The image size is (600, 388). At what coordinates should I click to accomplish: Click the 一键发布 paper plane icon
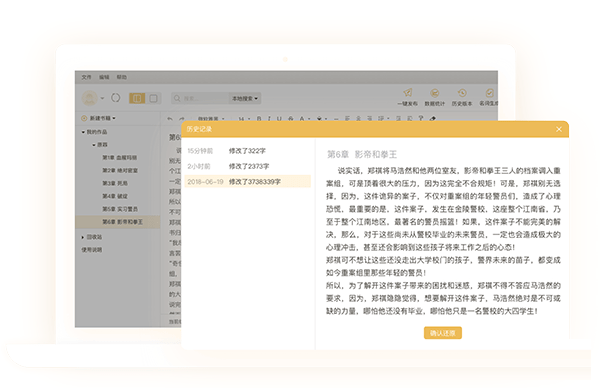tap(408, 93)
